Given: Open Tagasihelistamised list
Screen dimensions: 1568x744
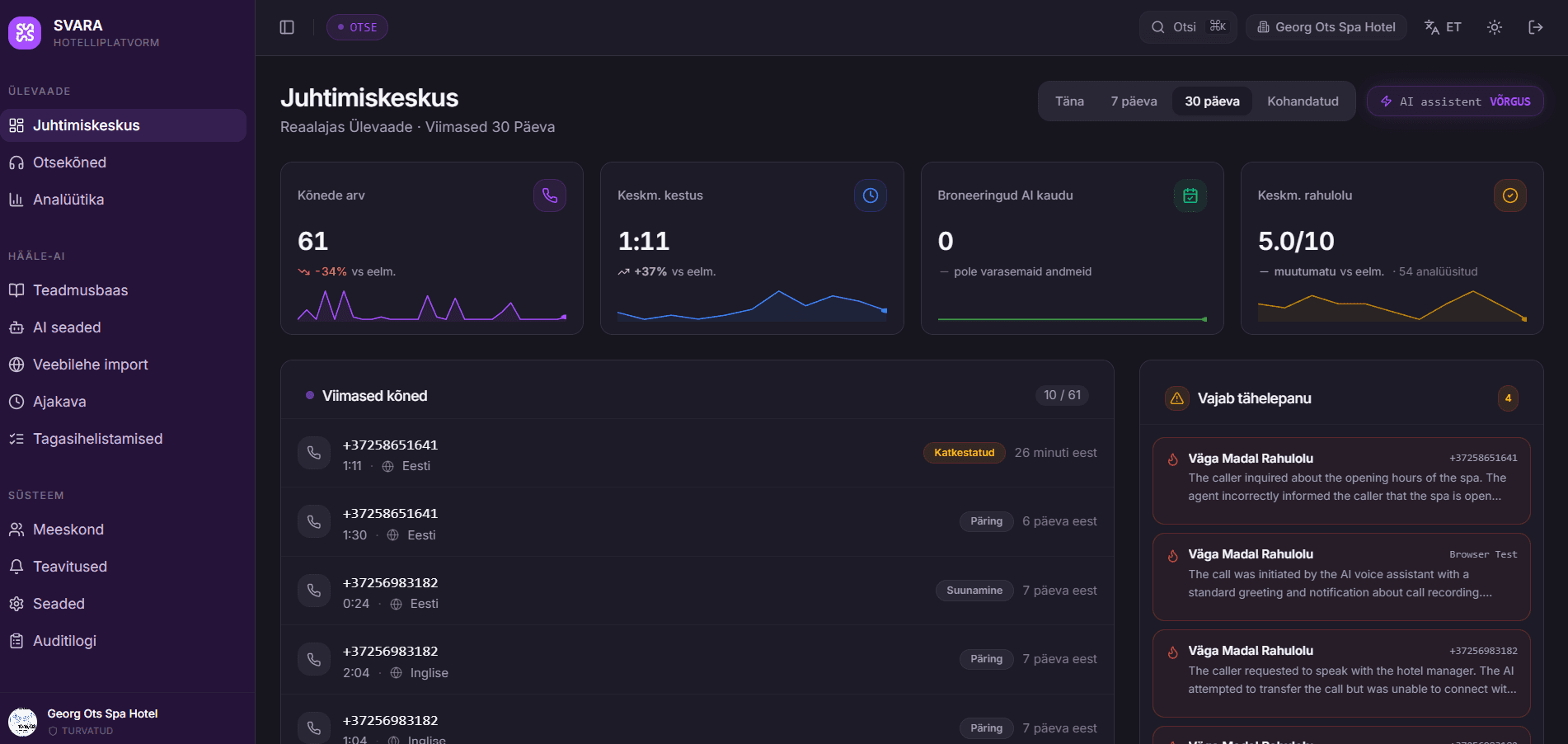Looking at the screenshot, I should [x=124, y=439].
